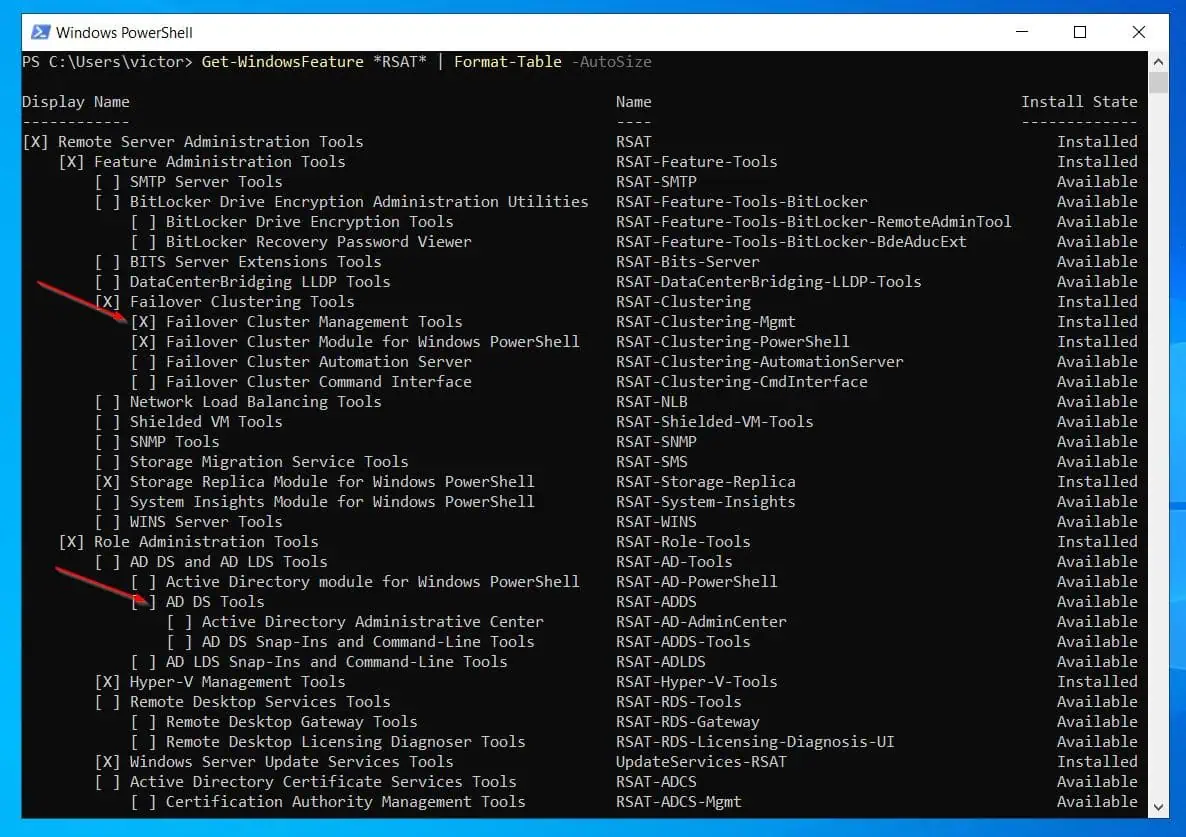The width and height of the screenshot is (1186, 837).
Task: Click the -AutoSize parameter text
Action: pos(611,62)
